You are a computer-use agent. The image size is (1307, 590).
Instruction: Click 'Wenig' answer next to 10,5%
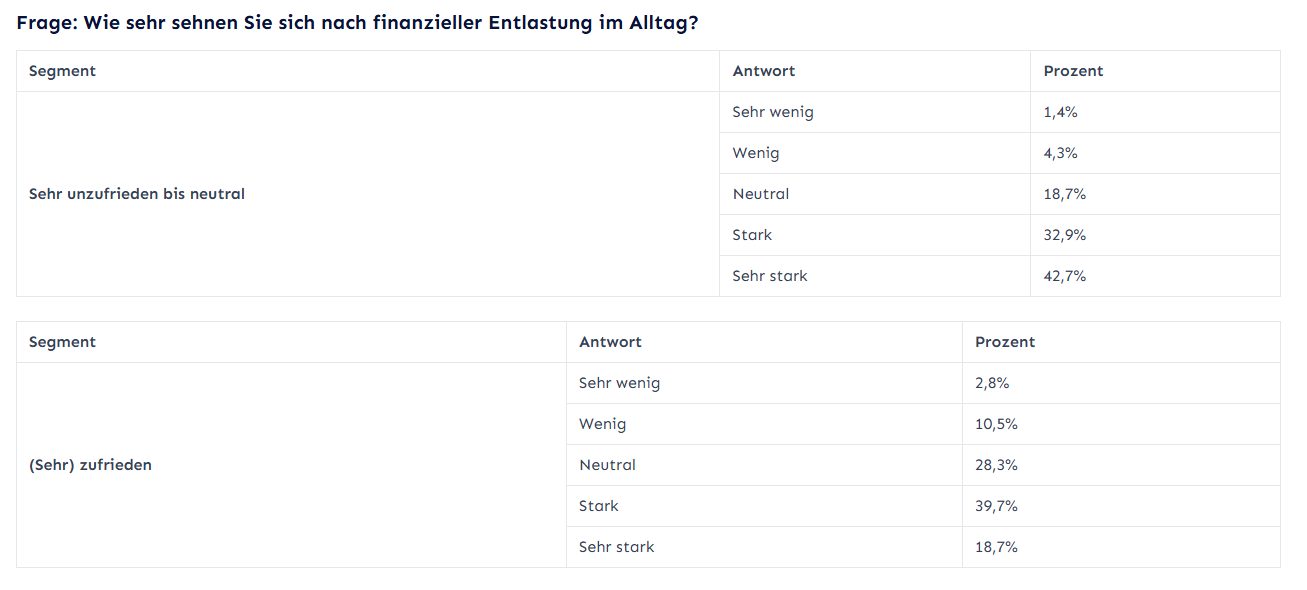[x=603, y=424]
